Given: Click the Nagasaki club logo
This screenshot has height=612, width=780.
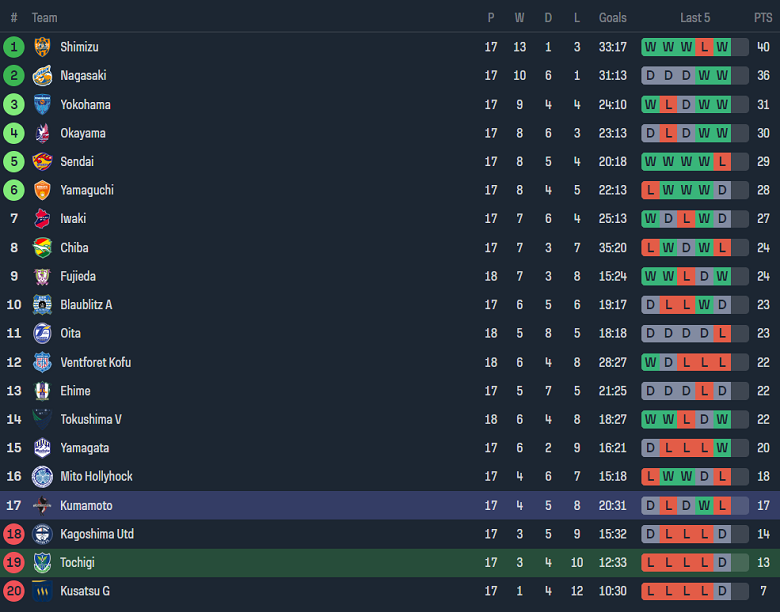Looking at the screenshot, I should (x=42, y=76).
